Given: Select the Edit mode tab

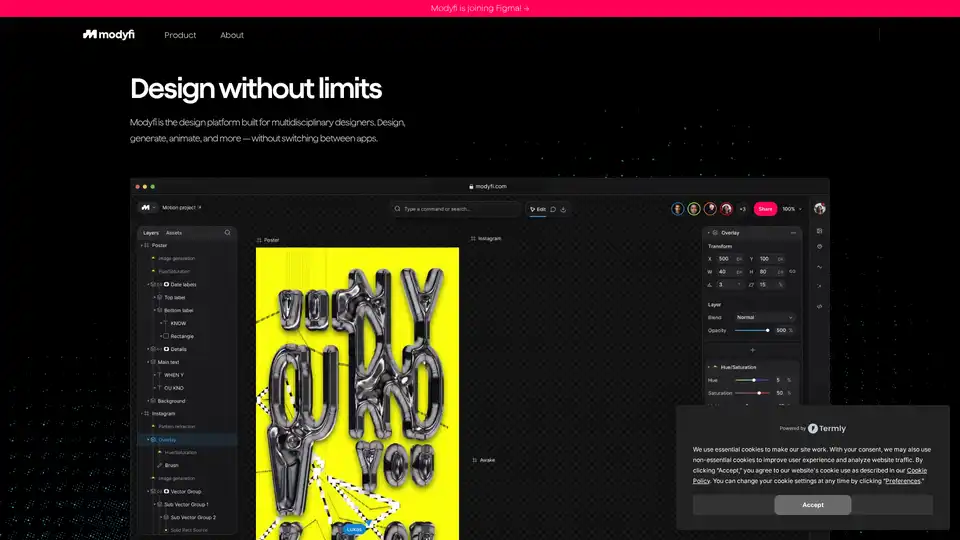Looking at the screenshot, I should pyautogui.click(x=538, y=209).
